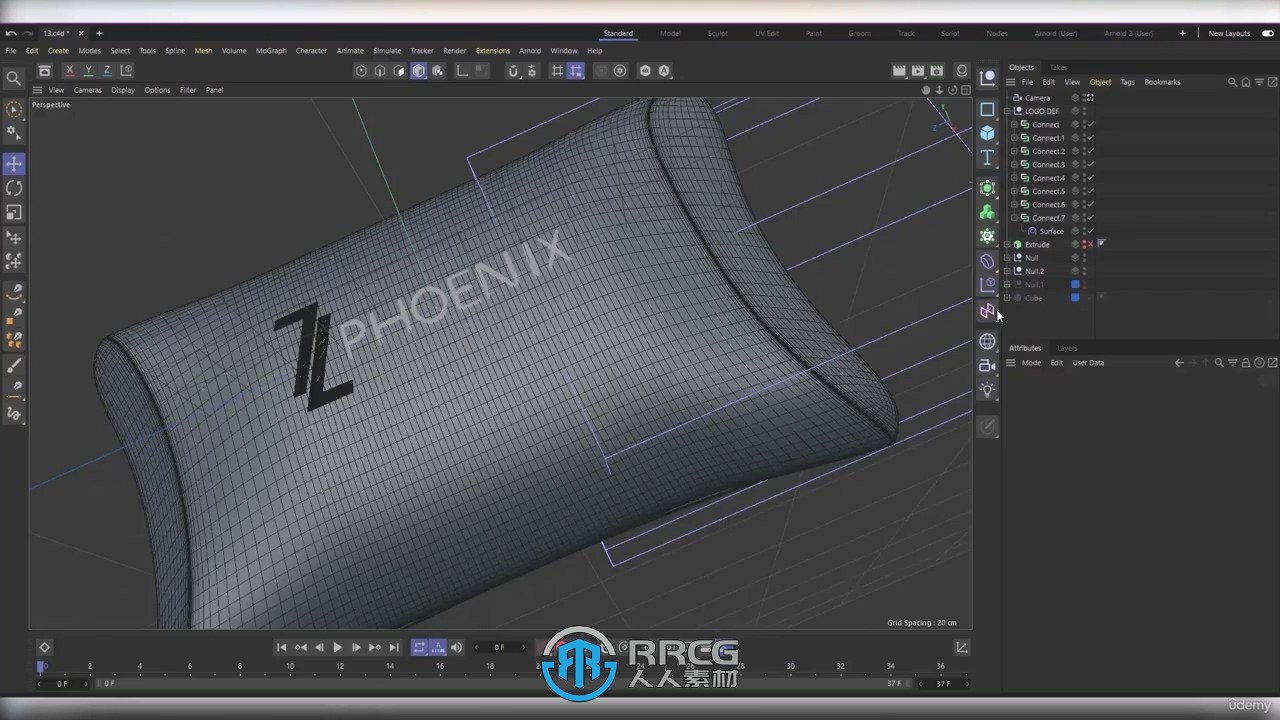
Task: Select the Rotate tool in left toolbar
Action: click(x=14, y=188)
